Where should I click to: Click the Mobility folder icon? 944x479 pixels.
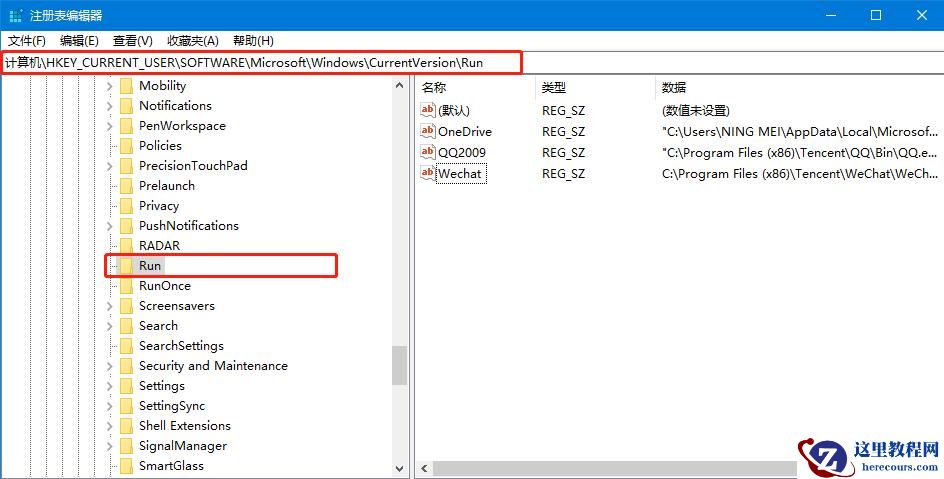[x=126, y=86]
